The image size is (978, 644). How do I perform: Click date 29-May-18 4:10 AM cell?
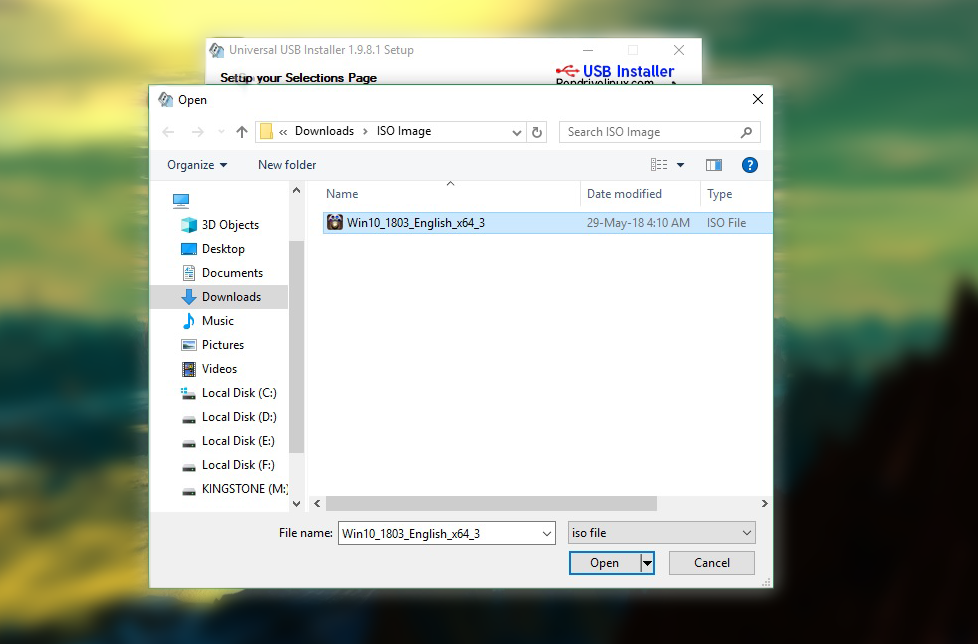(x=638, y=223)
